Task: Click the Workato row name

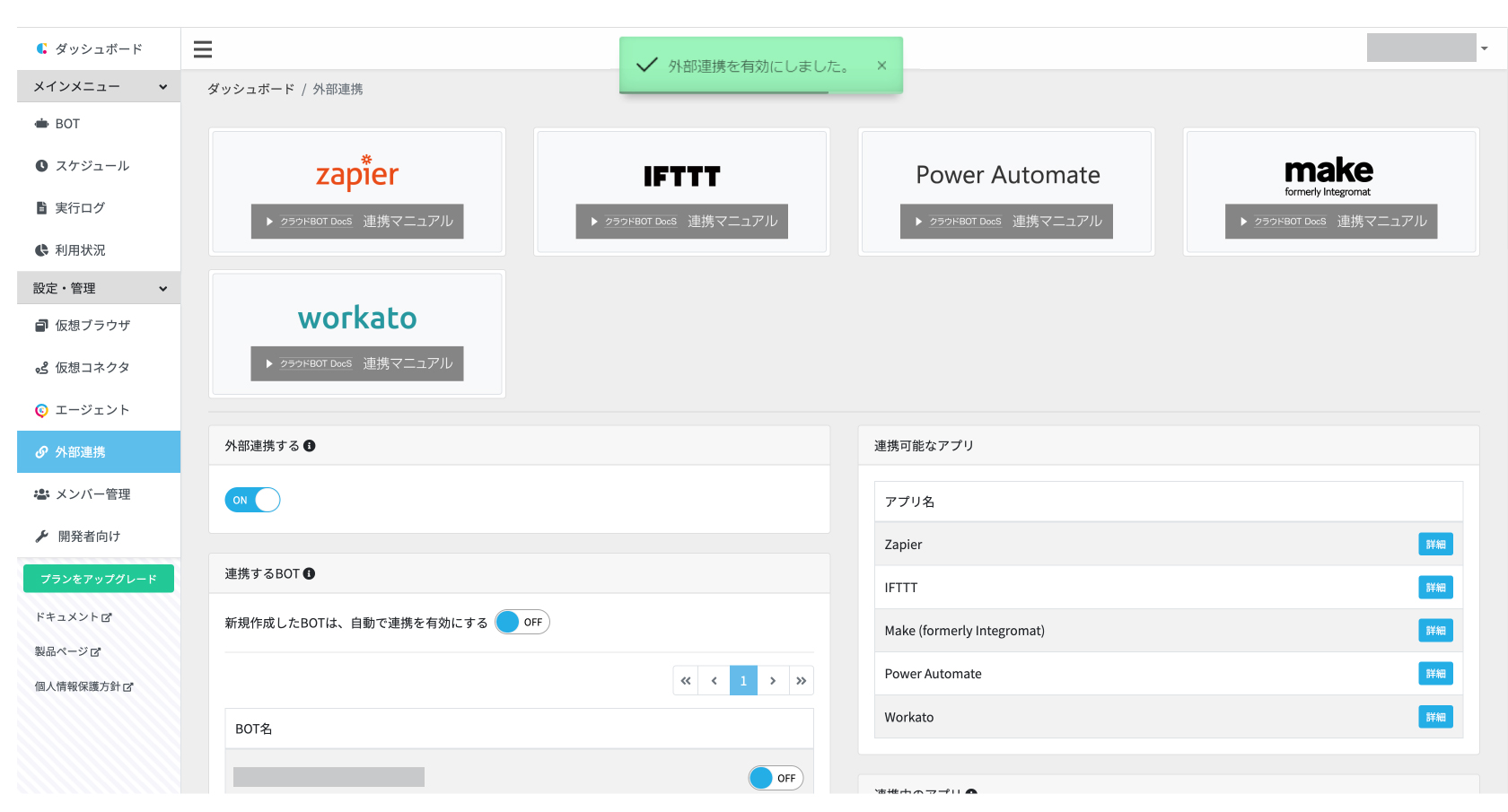Action: (x=909, y=717)
